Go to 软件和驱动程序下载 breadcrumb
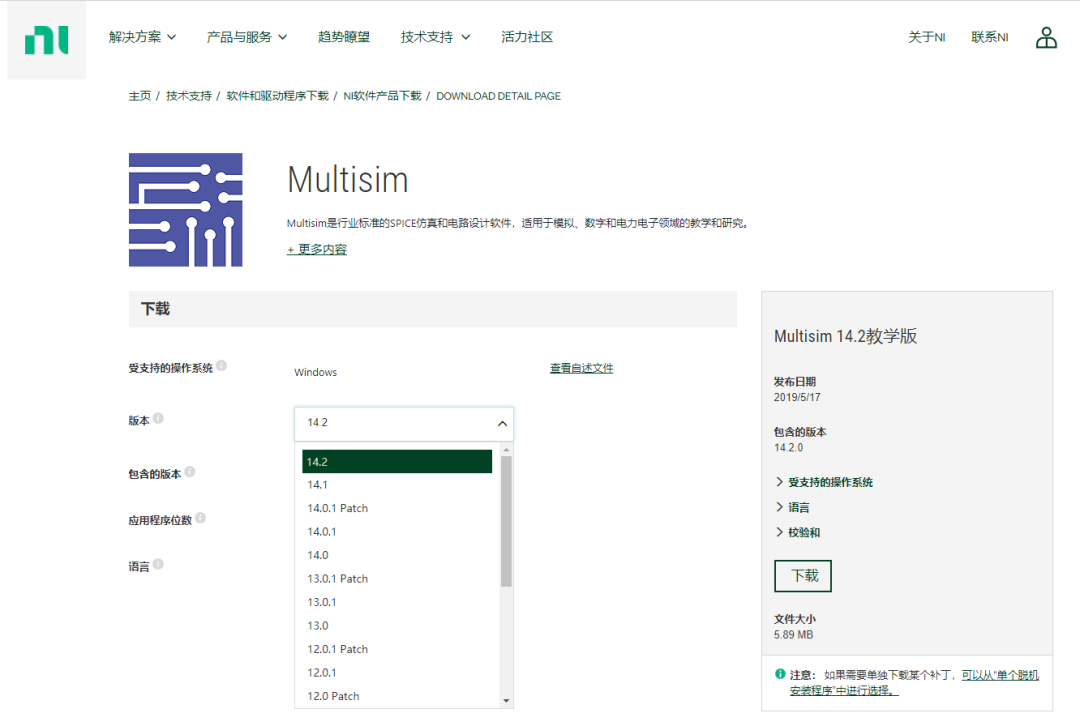1080x726 pixels. tap(278, 96)
